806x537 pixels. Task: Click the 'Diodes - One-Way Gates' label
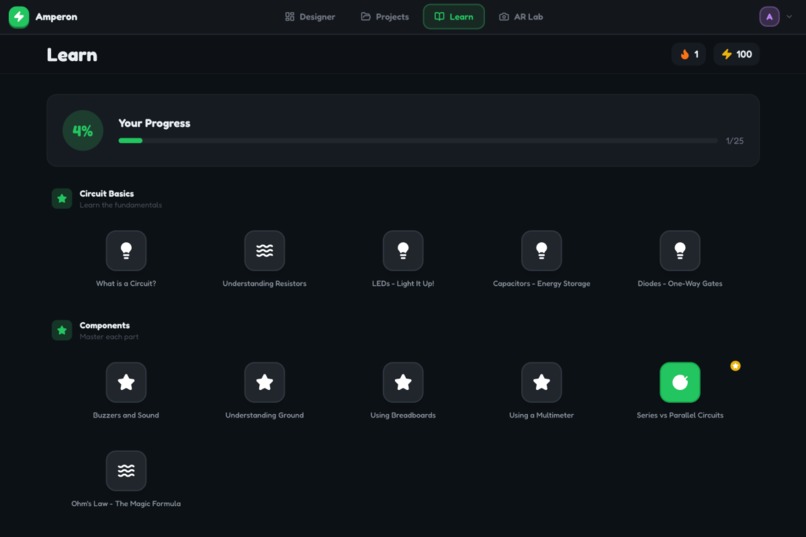(680, 284)
